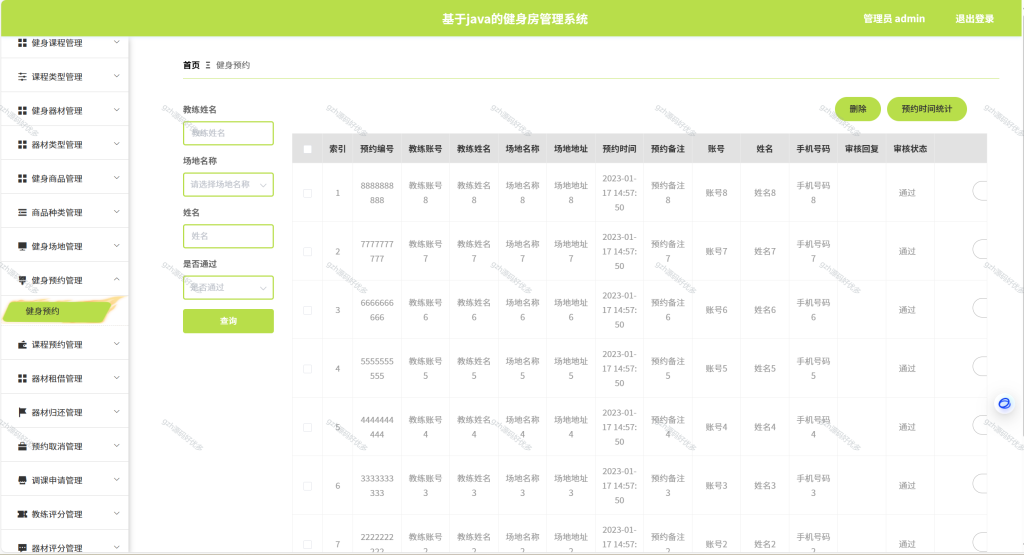
Task: Open the 商品种类管理 menu
Action: [x=65, y=212]
